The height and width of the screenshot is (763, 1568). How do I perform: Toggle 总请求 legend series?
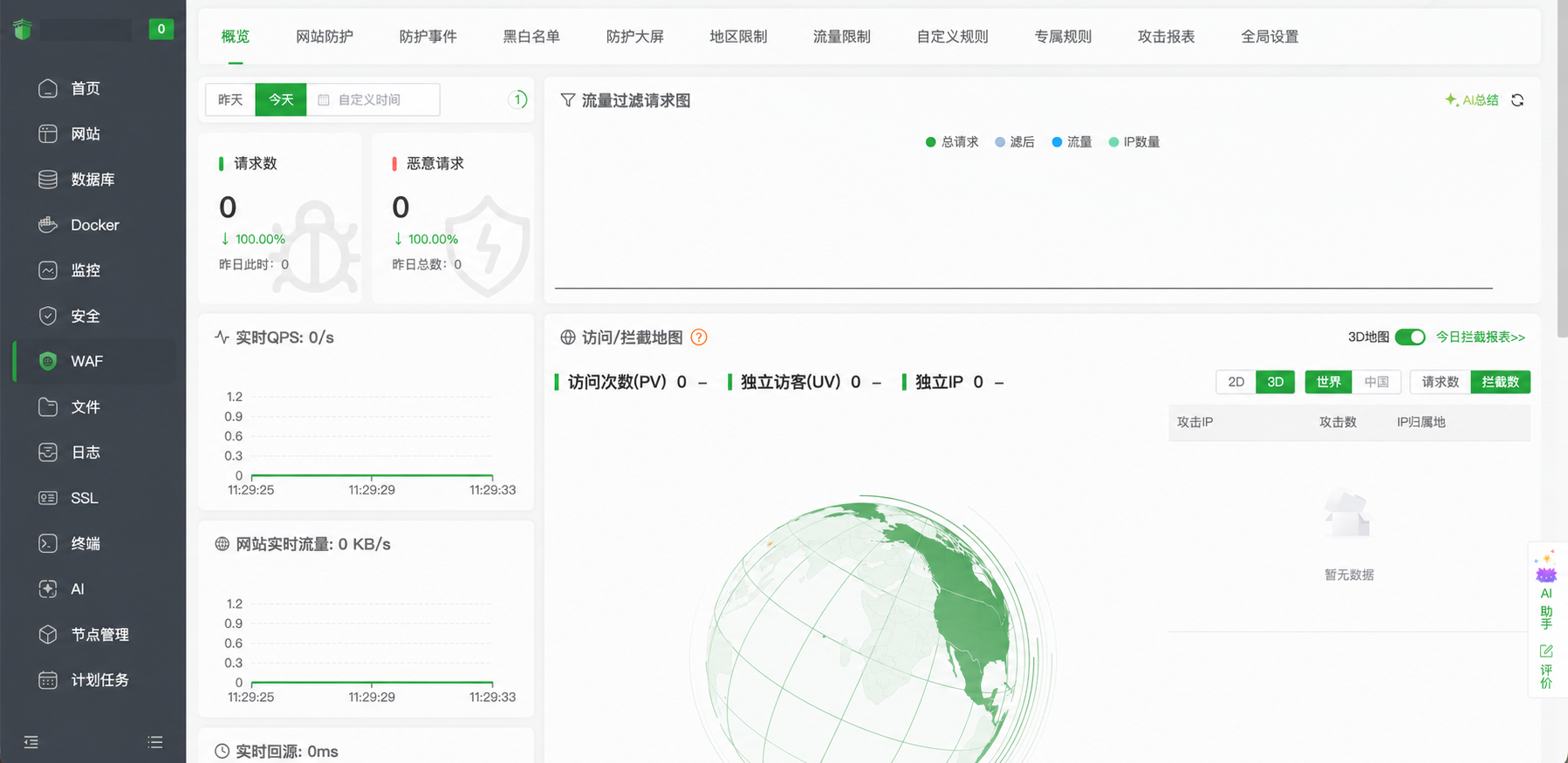[x=952, y=142]
